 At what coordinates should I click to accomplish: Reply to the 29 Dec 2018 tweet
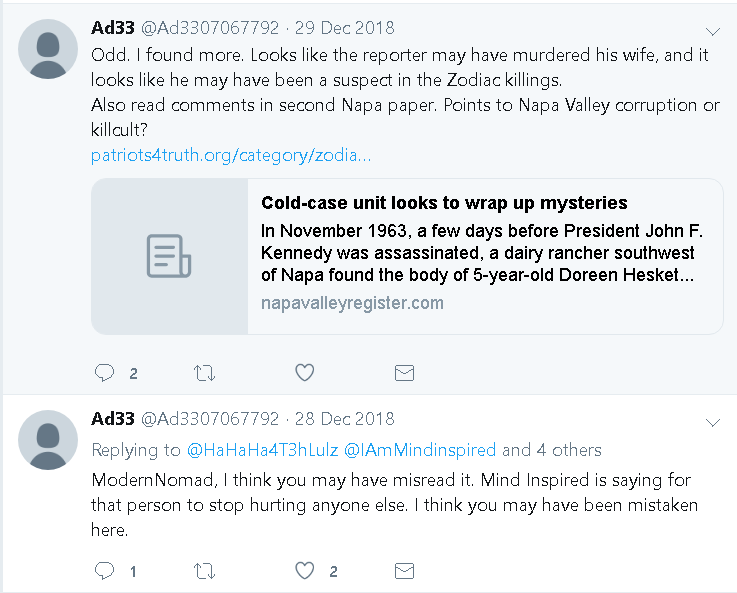104,373
